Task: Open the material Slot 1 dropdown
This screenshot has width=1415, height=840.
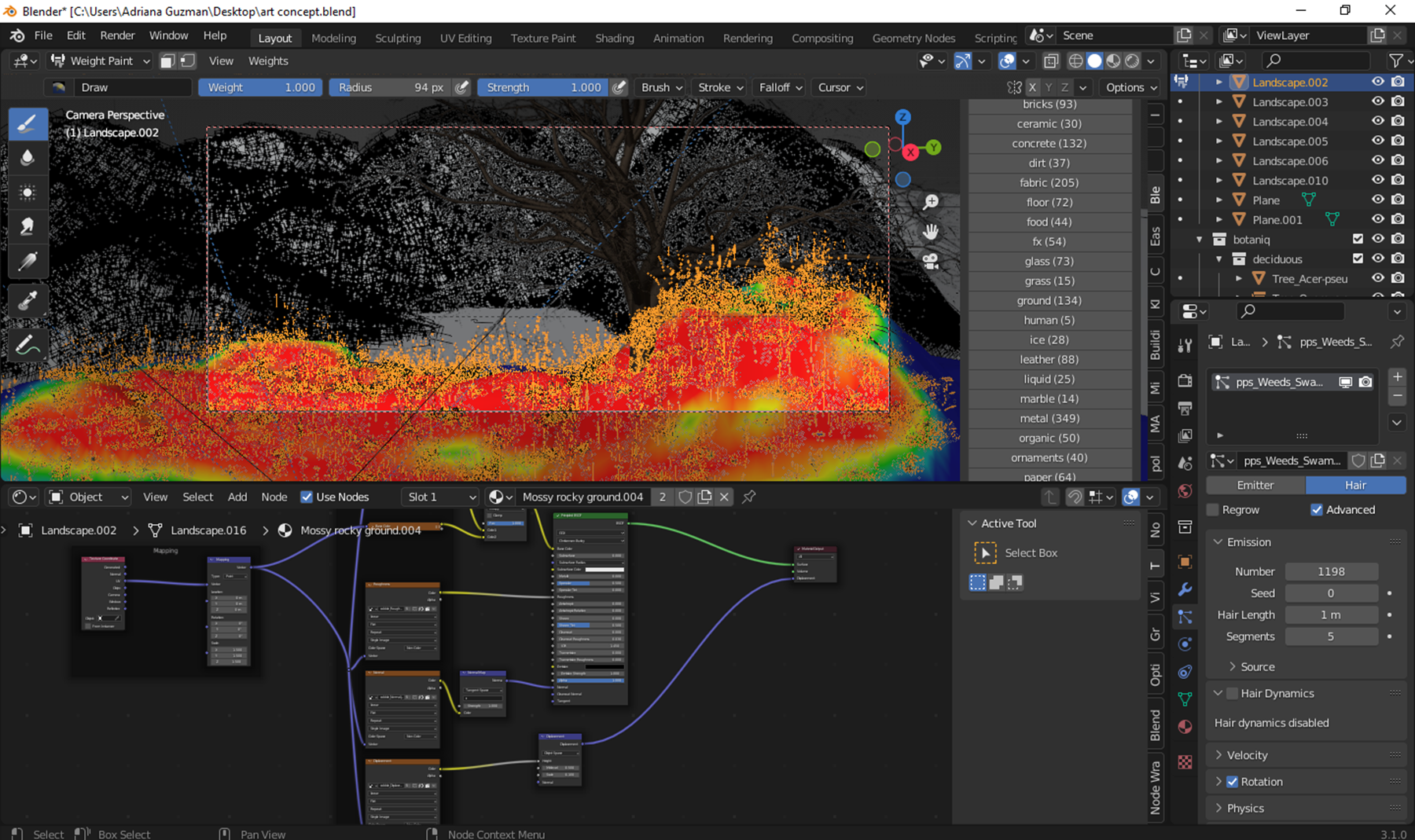Action: (x=440, y=497)
